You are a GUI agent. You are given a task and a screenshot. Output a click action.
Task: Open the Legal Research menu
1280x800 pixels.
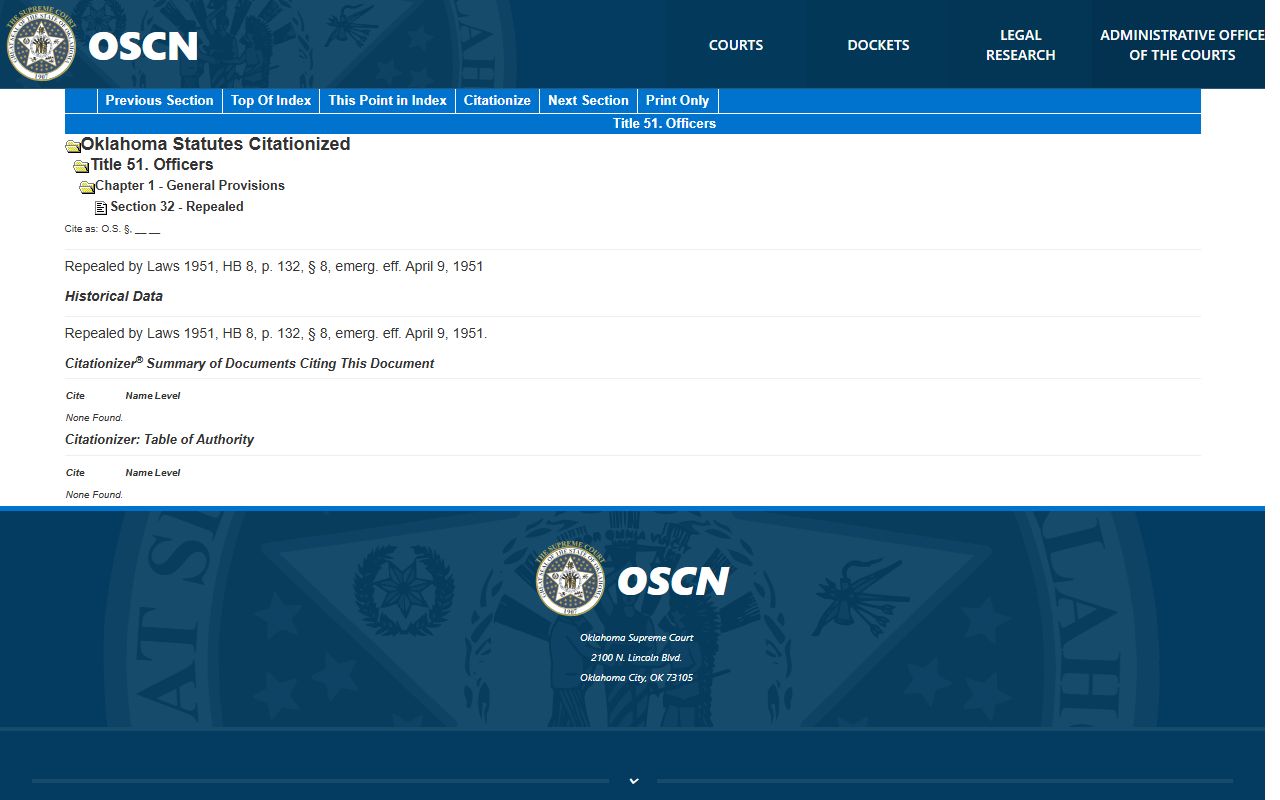[x=1020, y=45]
